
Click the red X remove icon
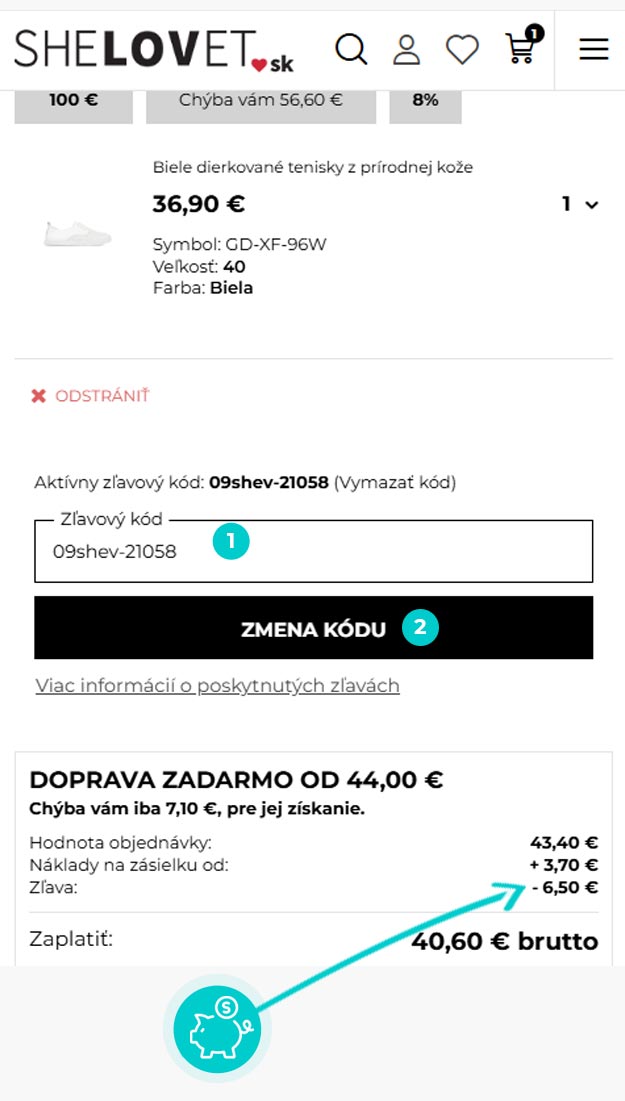click(x=38, y=396)
